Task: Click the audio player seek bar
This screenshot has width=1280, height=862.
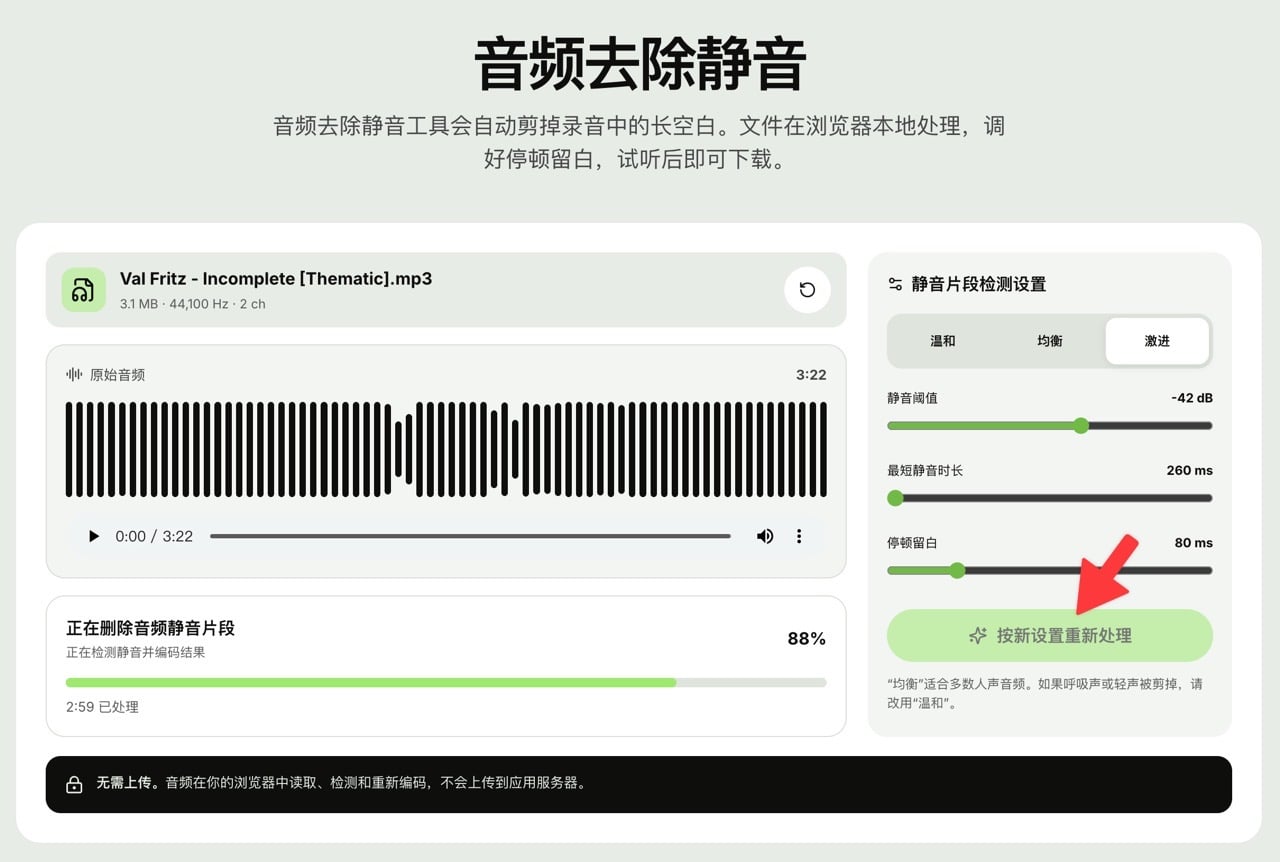Action: 470,536
